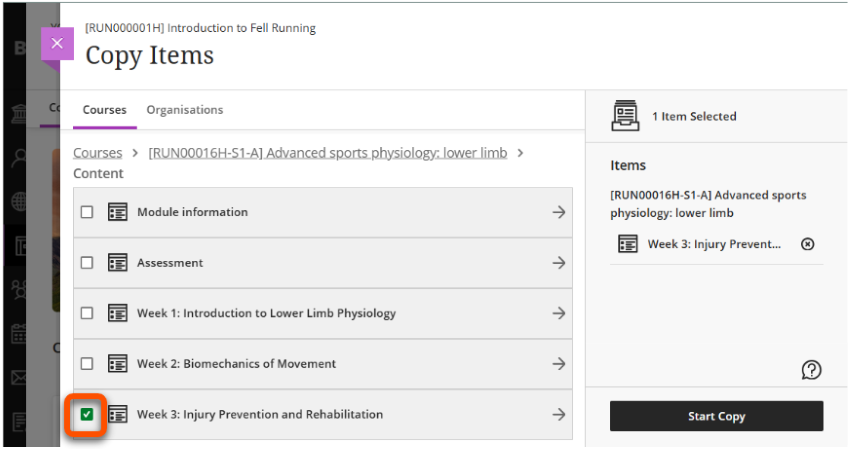
Task: Select the Assessment checkbox
Action: coord(87,263)
